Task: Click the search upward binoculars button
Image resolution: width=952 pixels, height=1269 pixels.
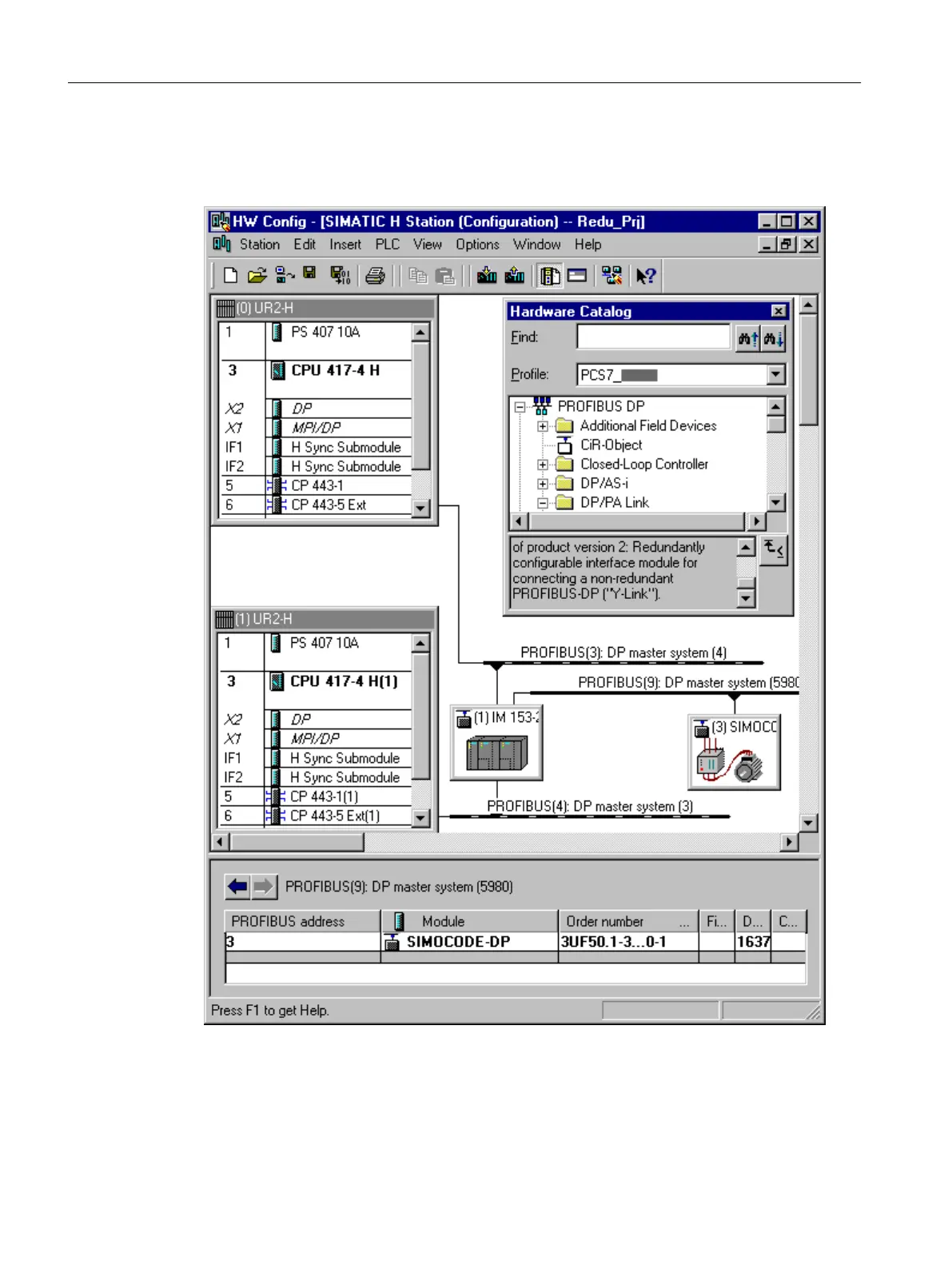Action: (748, 338)
